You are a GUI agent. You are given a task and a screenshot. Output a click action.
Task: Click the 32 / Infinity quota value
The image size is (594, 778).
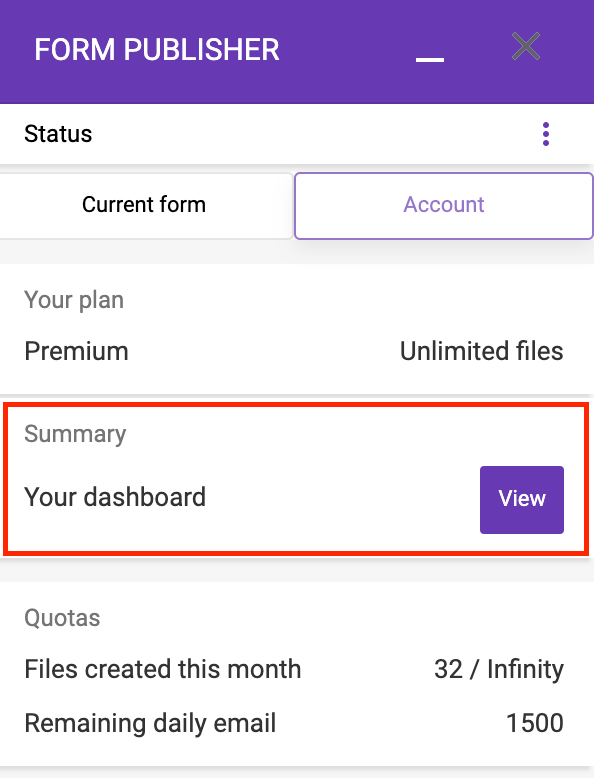(499, 669)
